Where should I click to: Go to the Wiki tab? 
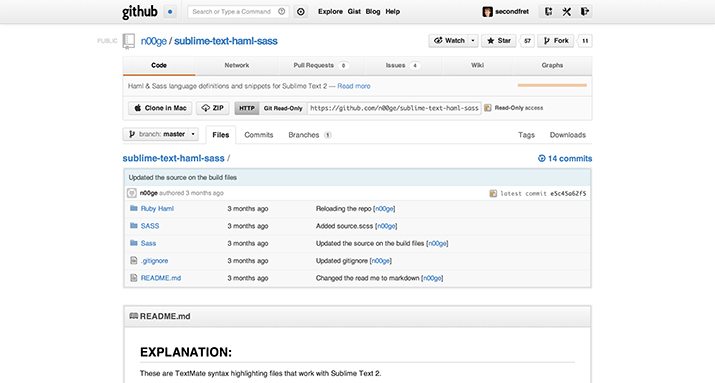(477, 66)
